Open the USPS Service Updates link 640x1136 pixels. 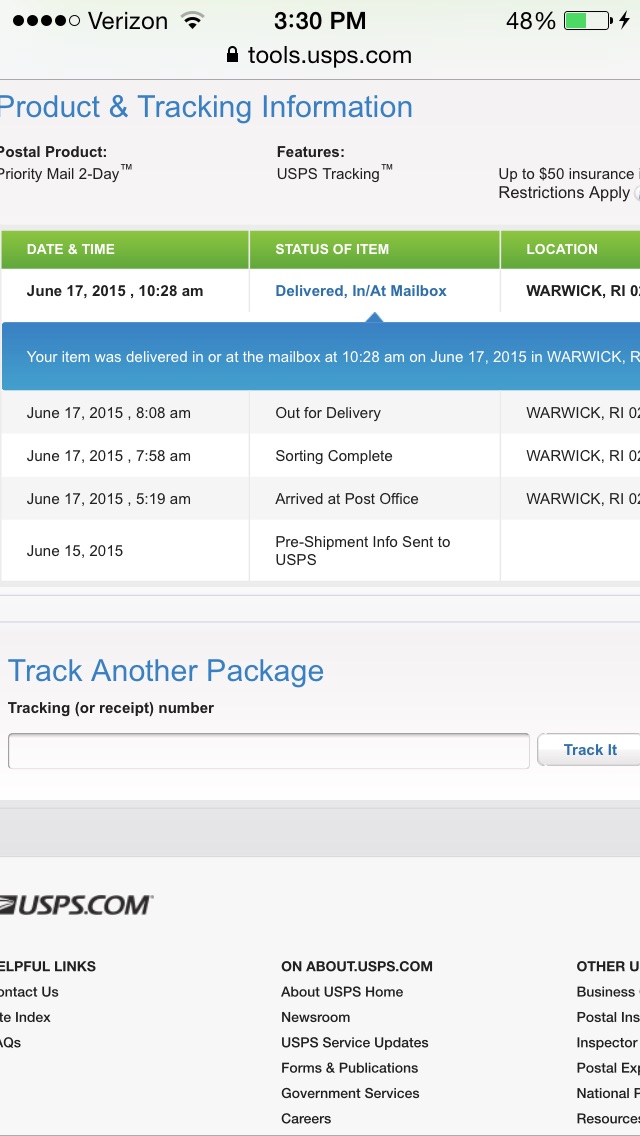tap(354, 1043)
